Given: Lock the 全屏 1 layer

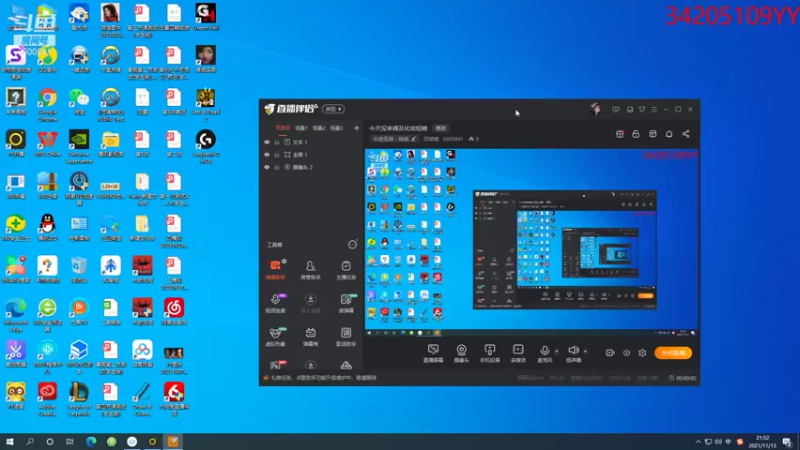Looking at the screenshot, I should (x=277, y=155).
